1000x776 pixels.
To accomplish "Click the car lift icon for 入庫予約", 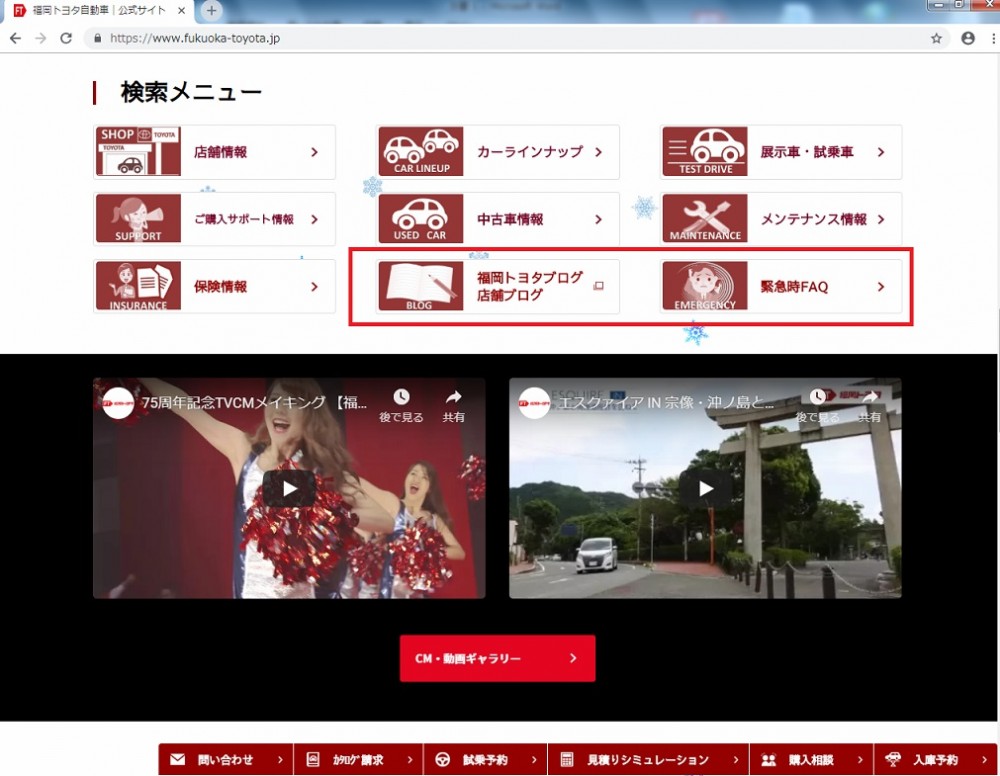I will 893,759.
